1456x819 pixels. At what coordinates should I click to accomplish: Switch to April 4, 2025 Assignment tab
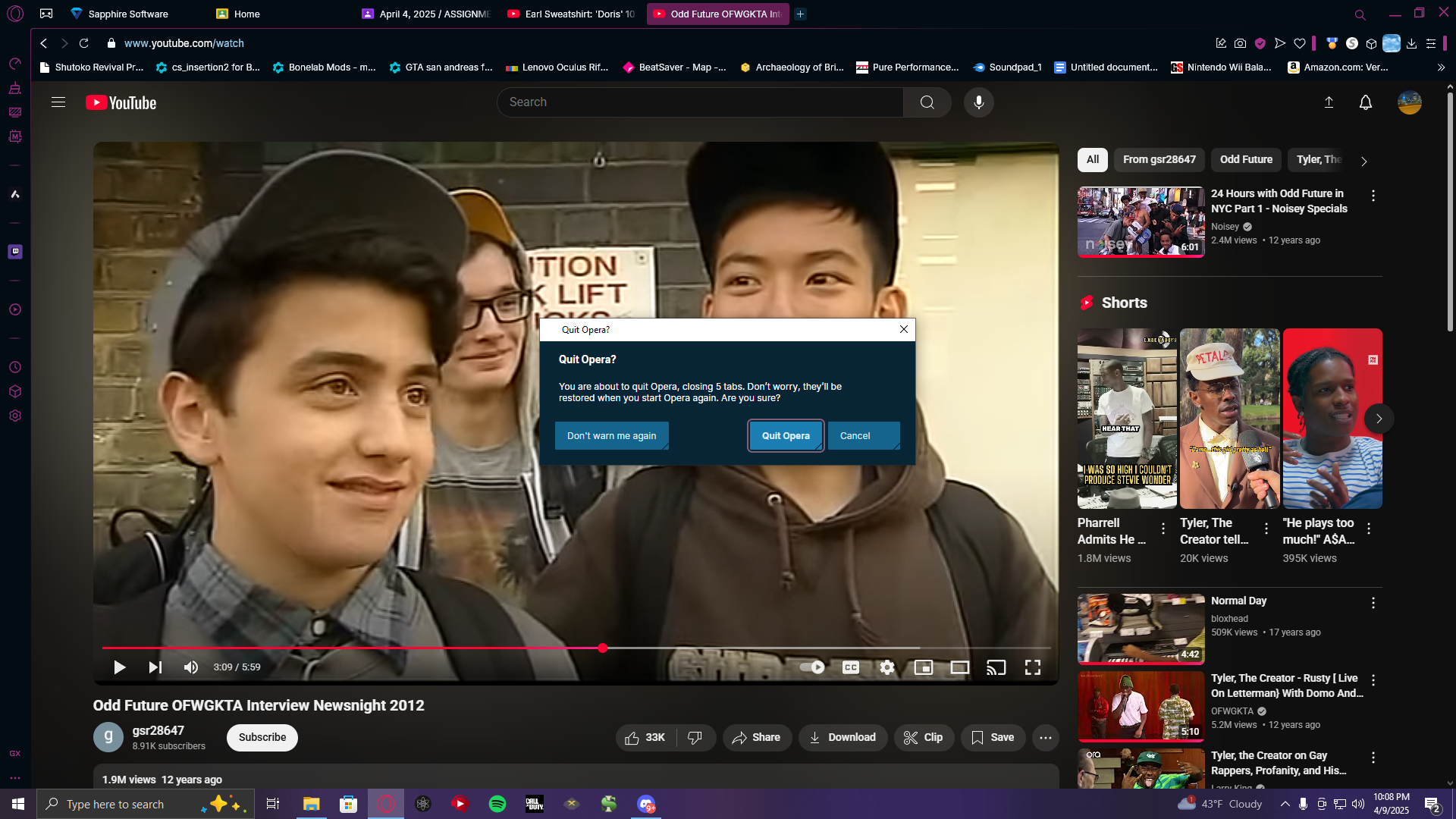pyautogui.click(x=426, y=14)
